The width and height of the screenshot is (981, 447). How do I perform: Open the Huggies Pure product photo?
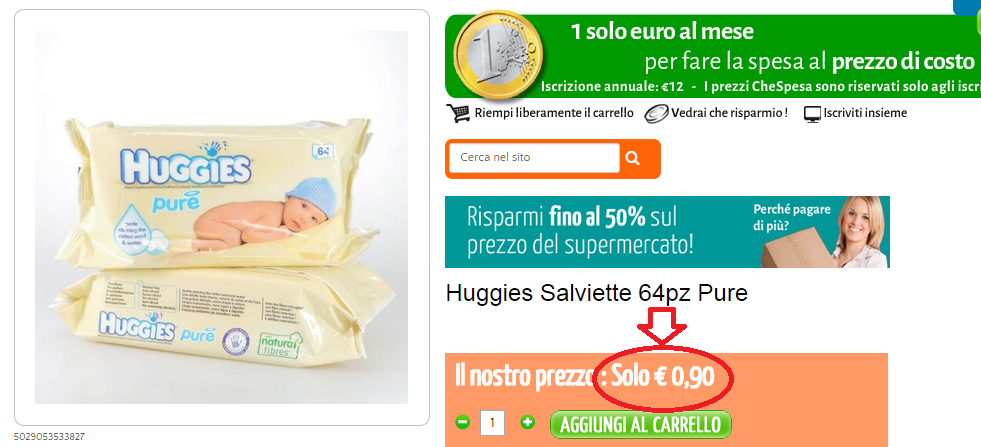point(221,217)
